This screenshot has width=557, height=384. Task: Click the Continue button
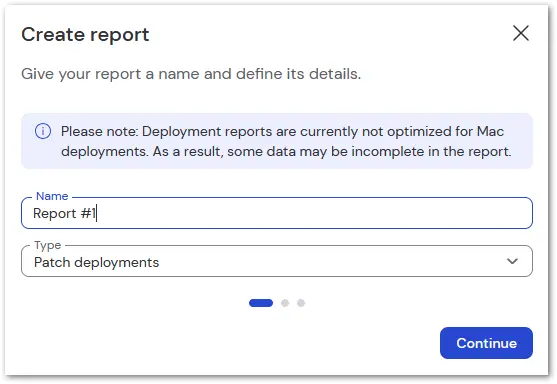click(x=486, y=343)
